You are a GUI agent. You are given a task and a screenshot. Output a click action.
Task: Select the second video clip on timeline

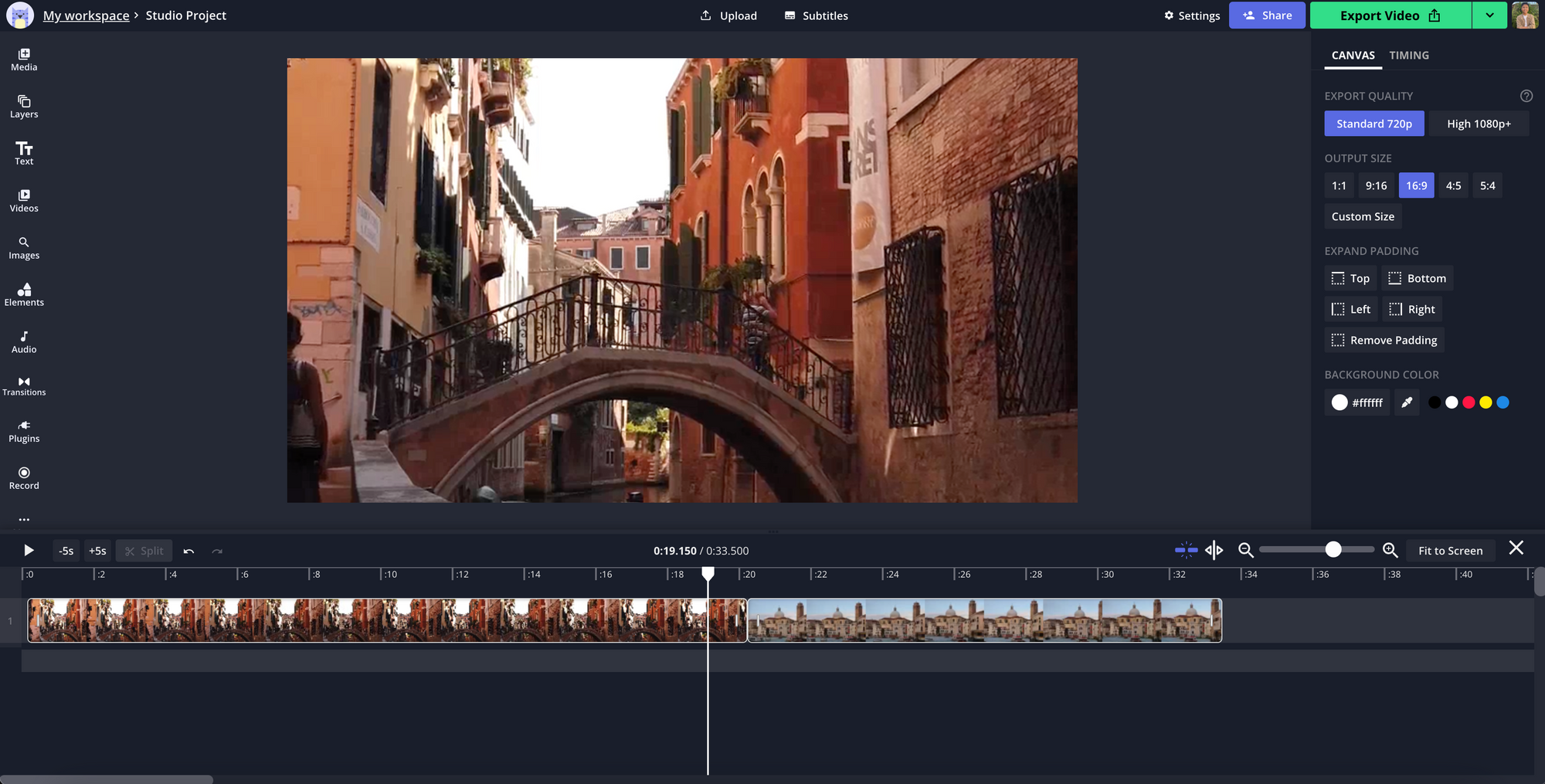coord(984,620)
